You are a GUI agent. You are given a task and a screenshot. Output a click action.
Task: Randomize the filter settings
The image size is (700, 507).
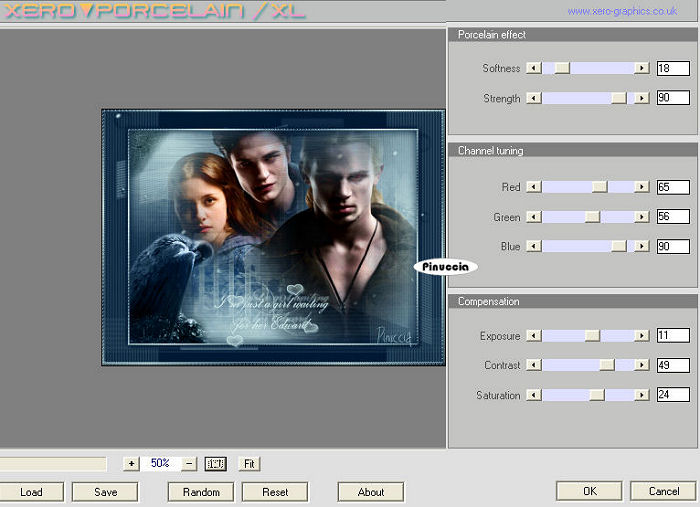[x=201, y=492]
